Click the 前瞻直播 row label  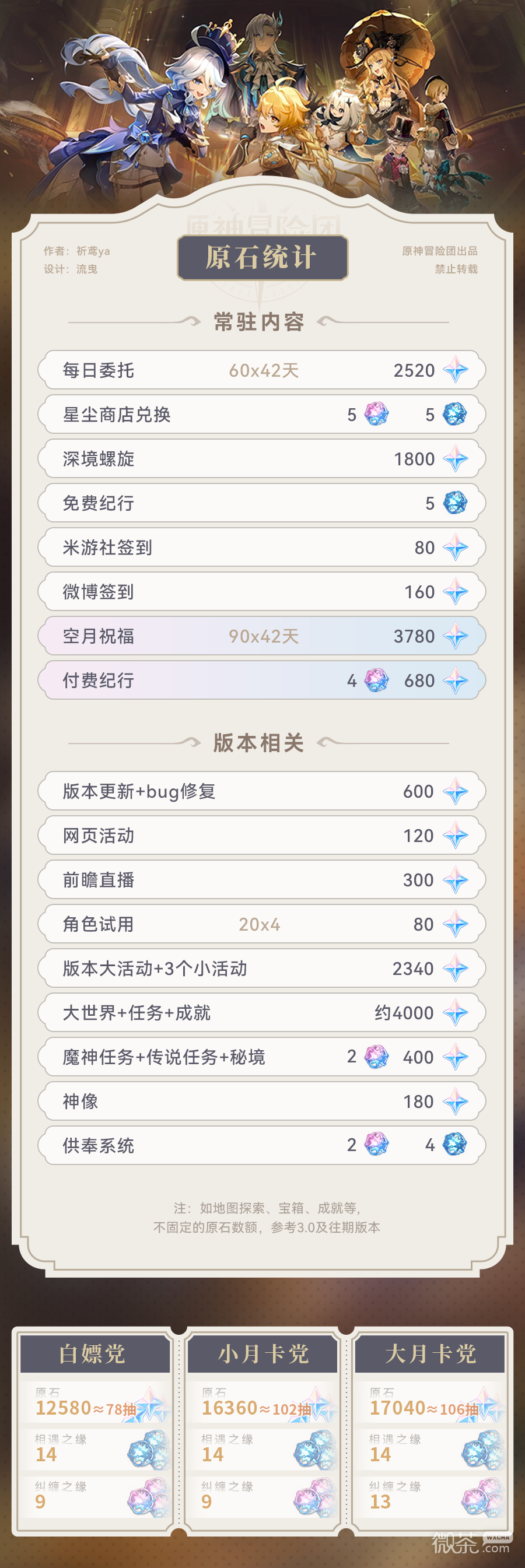click(x=99, y=879)
